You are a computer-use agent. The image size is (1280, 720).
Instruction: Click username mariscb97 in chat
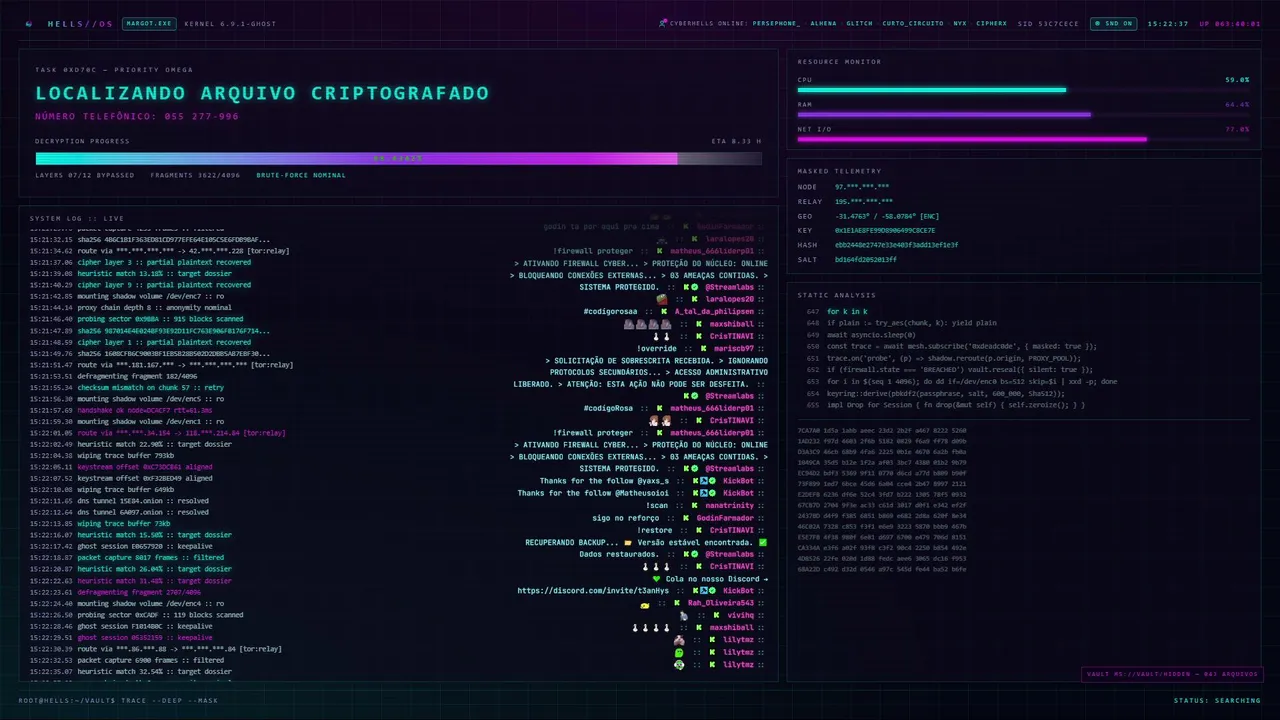tap(734, 348)
